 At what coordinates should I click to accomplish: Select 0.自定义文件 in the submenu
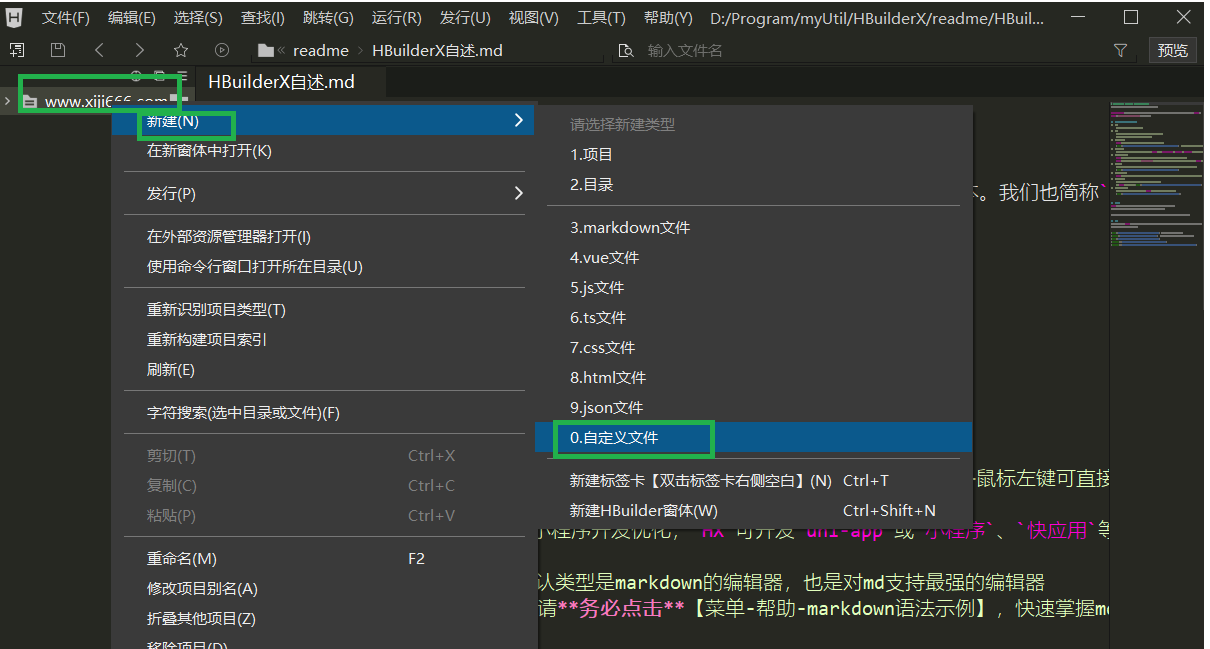[753, 438]
